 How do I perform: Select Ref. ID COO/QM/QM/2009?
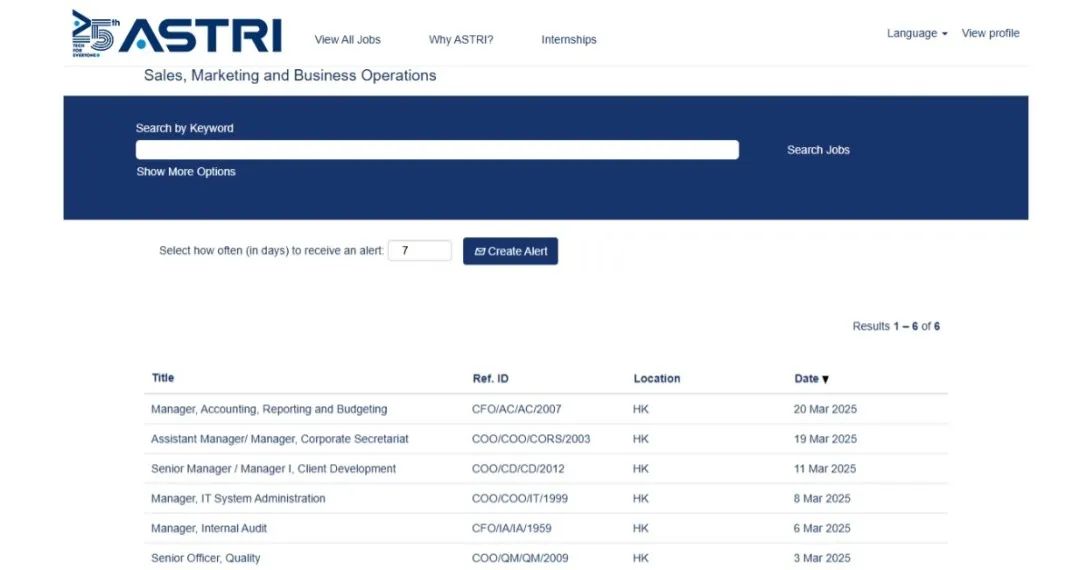(520, 558)
